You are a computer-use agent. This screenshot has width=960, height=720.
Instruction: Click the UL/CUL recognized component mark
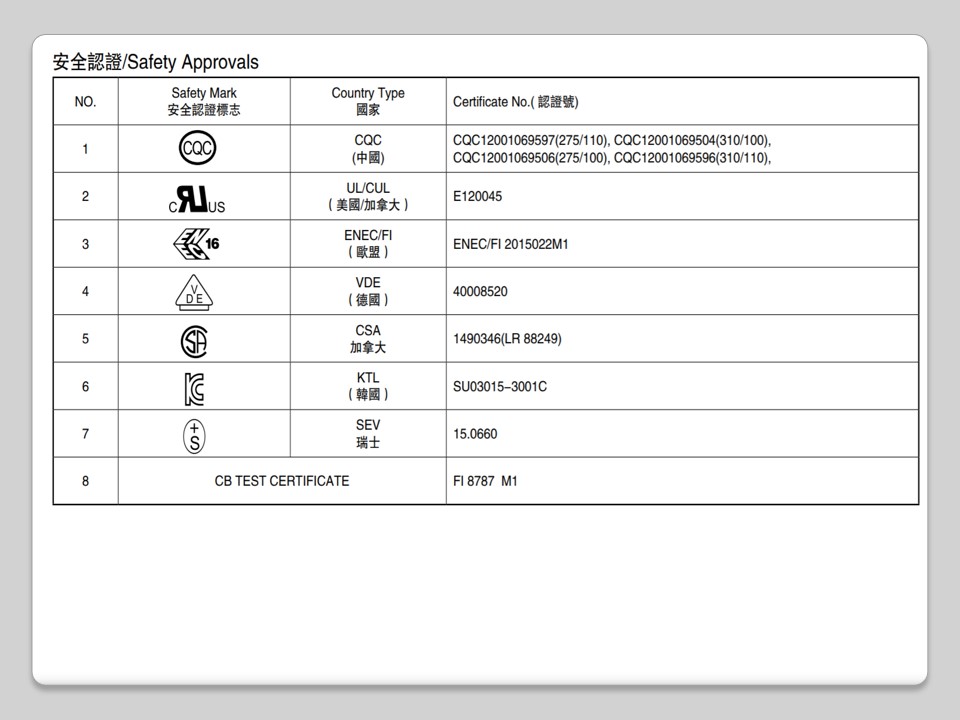tap(196, 198)
